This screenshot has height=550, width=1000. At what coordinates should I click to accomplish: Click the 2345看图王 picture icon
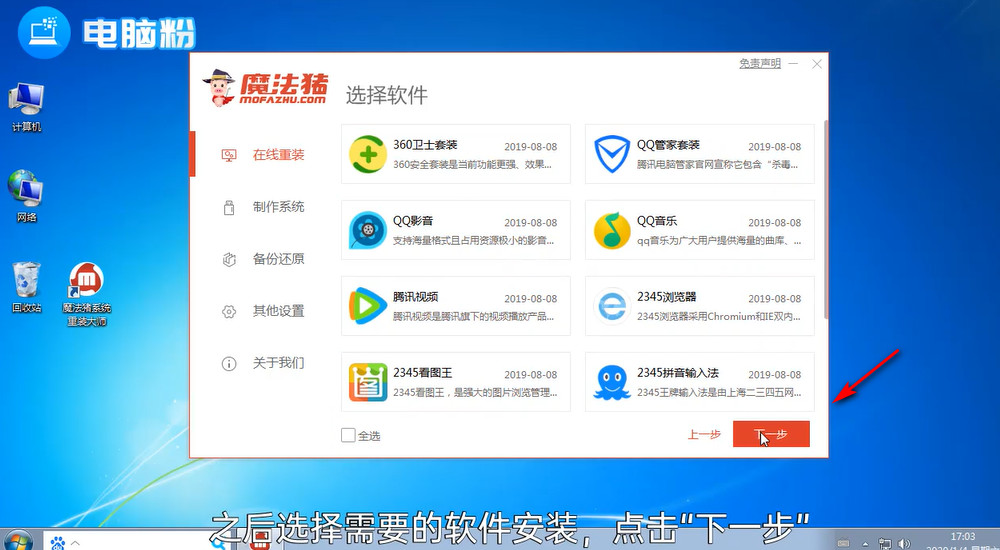coord(368,382)
